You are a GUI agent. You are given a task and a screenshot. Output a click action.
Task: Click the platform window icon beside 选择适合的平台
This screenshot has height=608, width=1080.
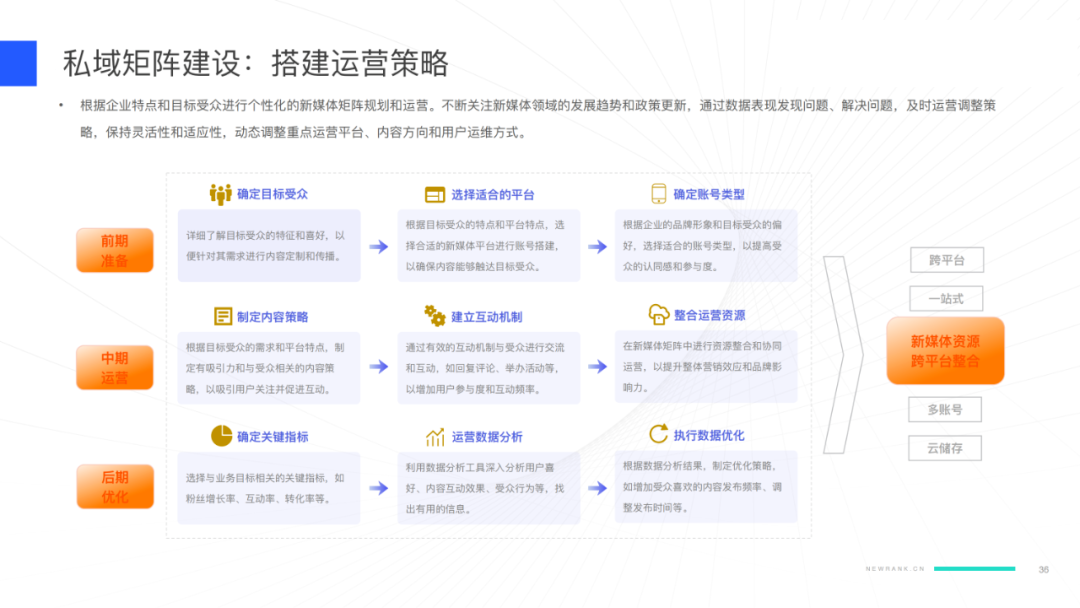pos(435,195)
